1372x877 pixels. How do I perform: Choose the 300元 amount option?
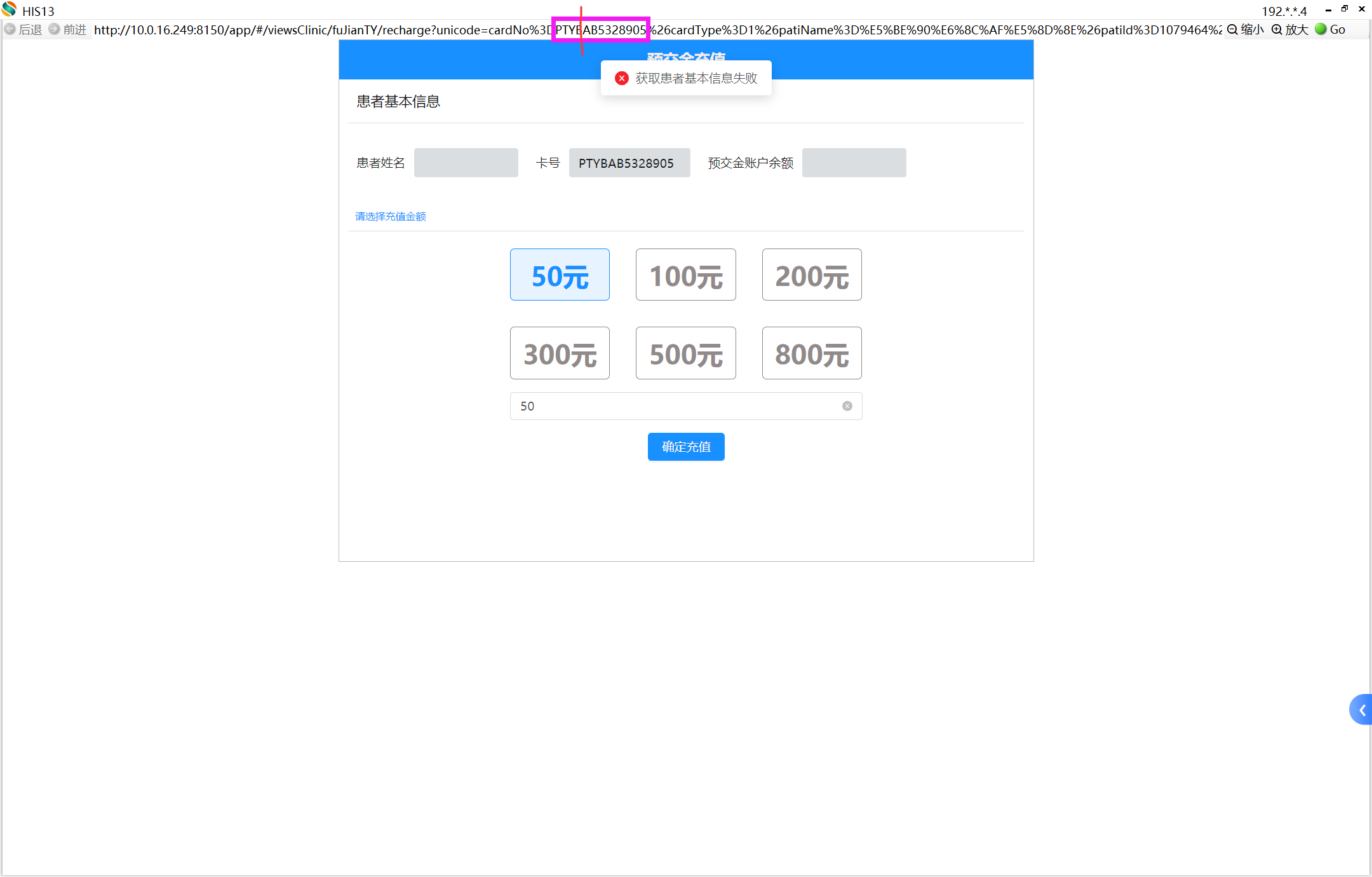coord(560,353)
